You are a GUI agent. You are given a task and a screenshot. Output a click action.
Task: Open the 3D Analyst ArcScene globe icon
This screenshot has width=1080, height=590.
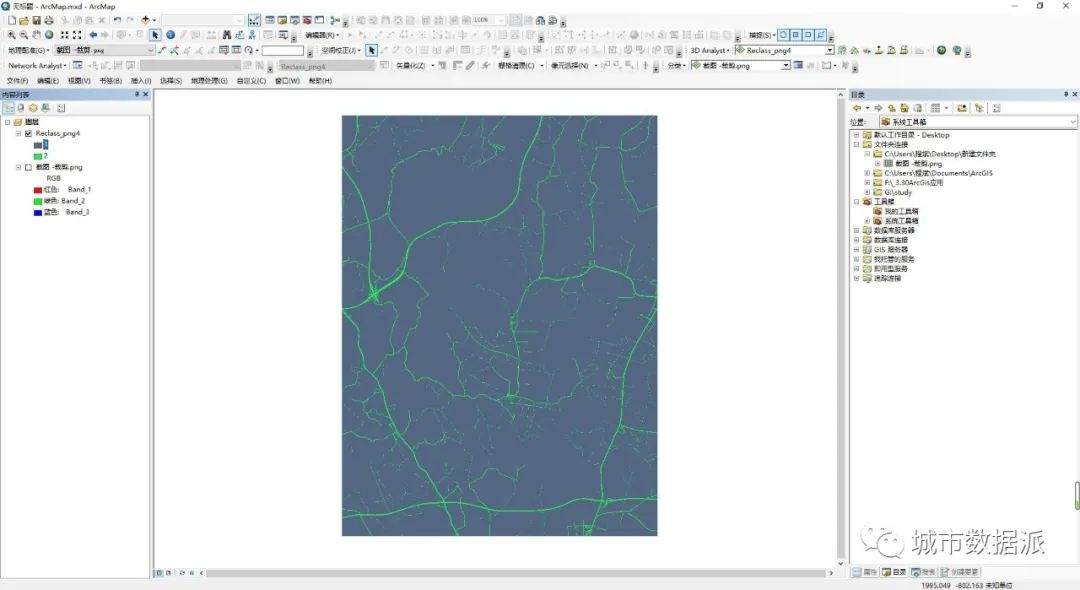coord(942,50)
